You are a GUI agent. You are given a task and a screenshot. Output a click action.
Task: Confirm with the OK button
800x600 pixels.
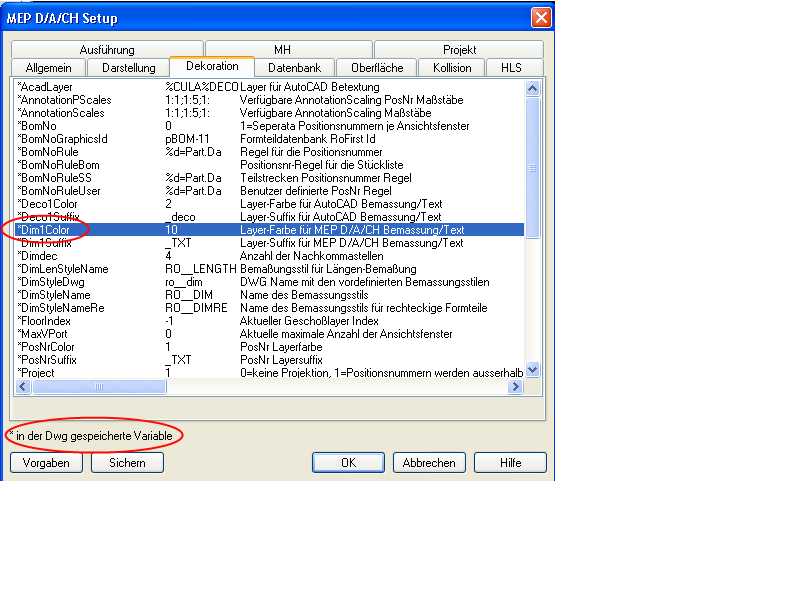coord(348,463)
